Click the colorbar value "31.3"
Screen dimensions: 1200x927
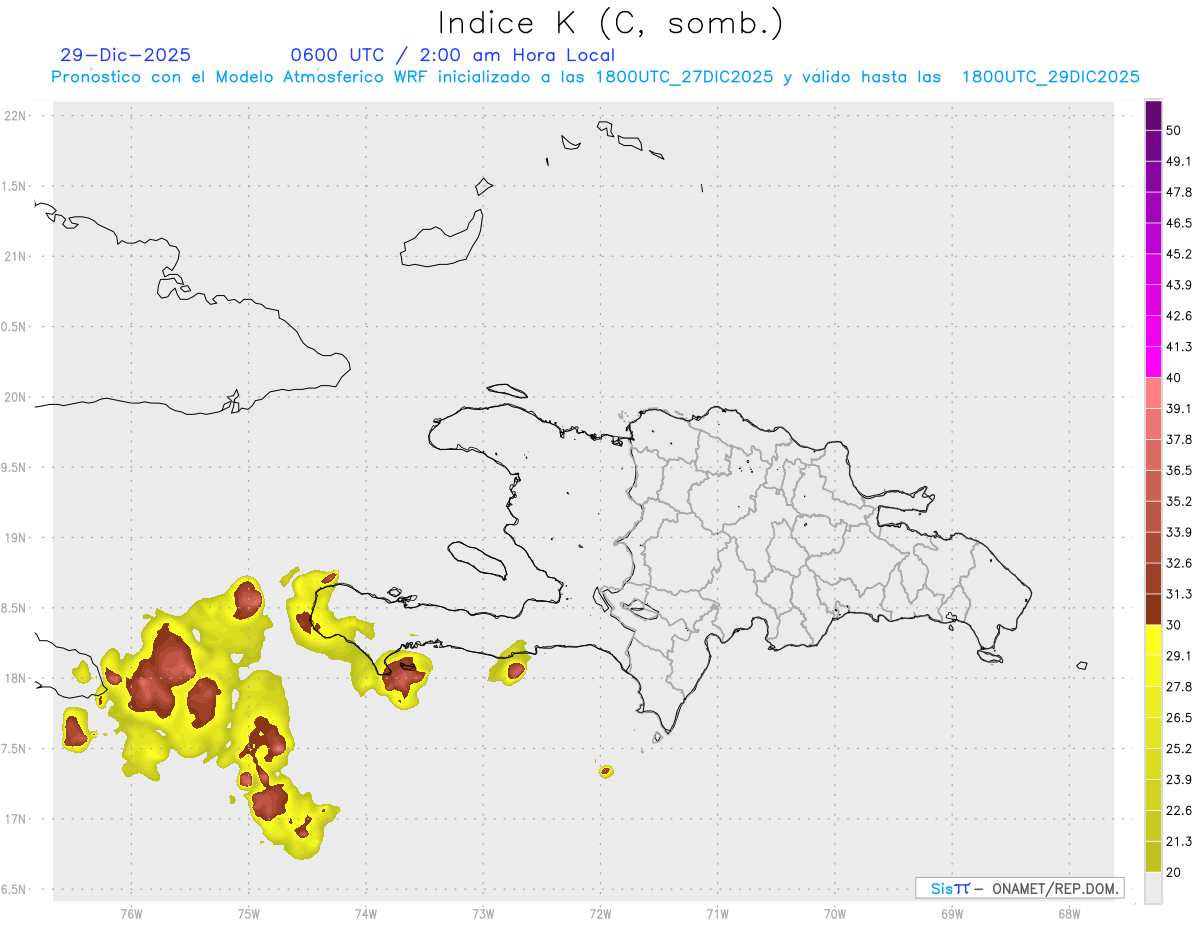[1179, 594]
